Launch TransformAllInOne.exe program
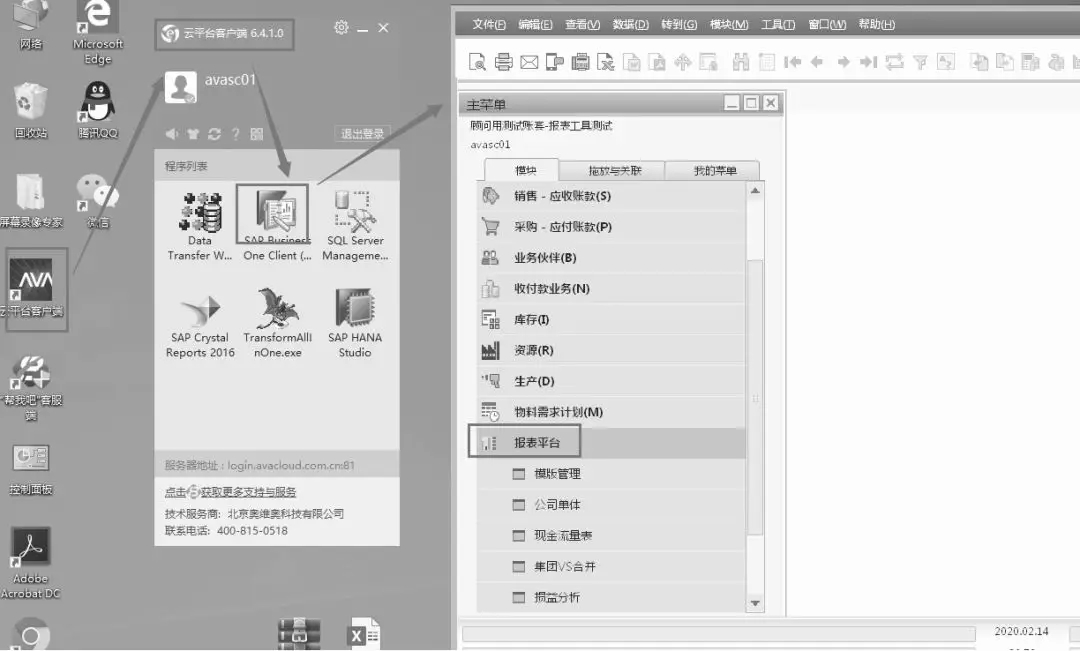The image size is (1080, 651). coord(278,324)
